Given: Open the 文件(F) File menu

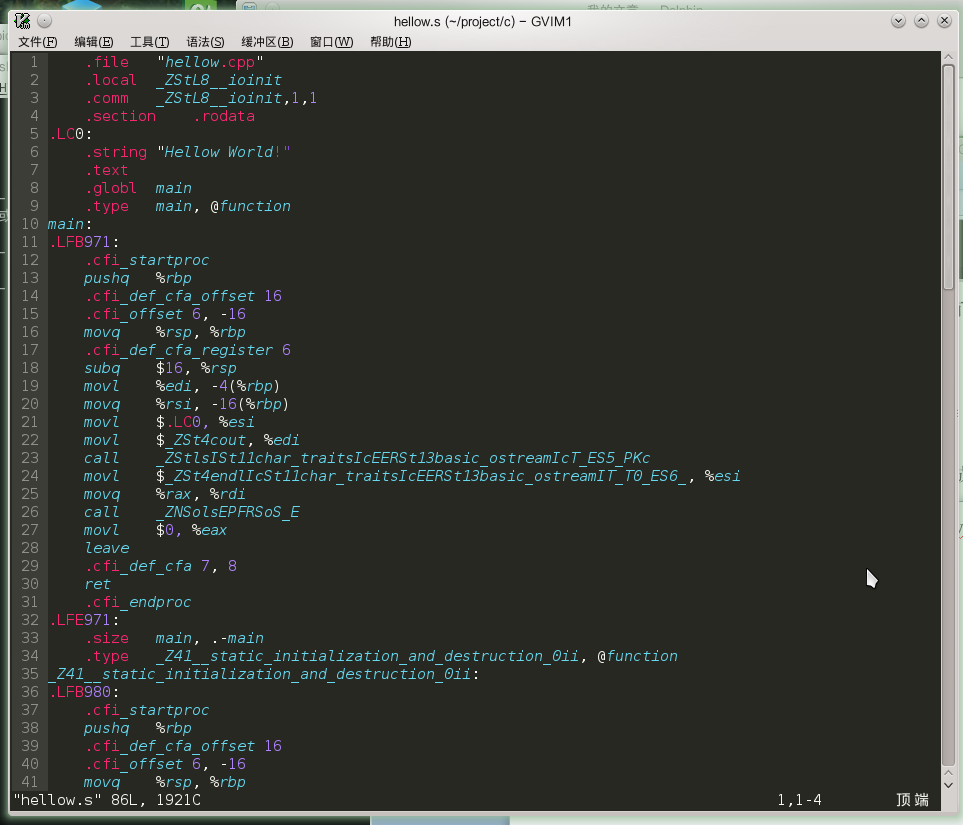Looking at the screenshot, I should click(37, 42).
